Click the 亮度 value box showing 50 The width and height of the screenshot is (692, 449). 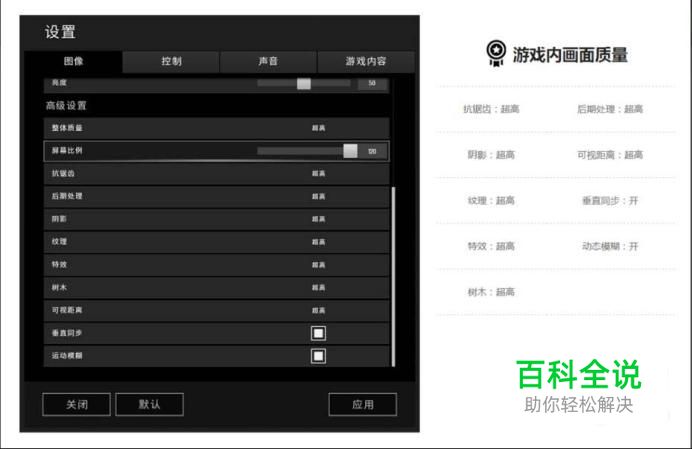point(372,83)
